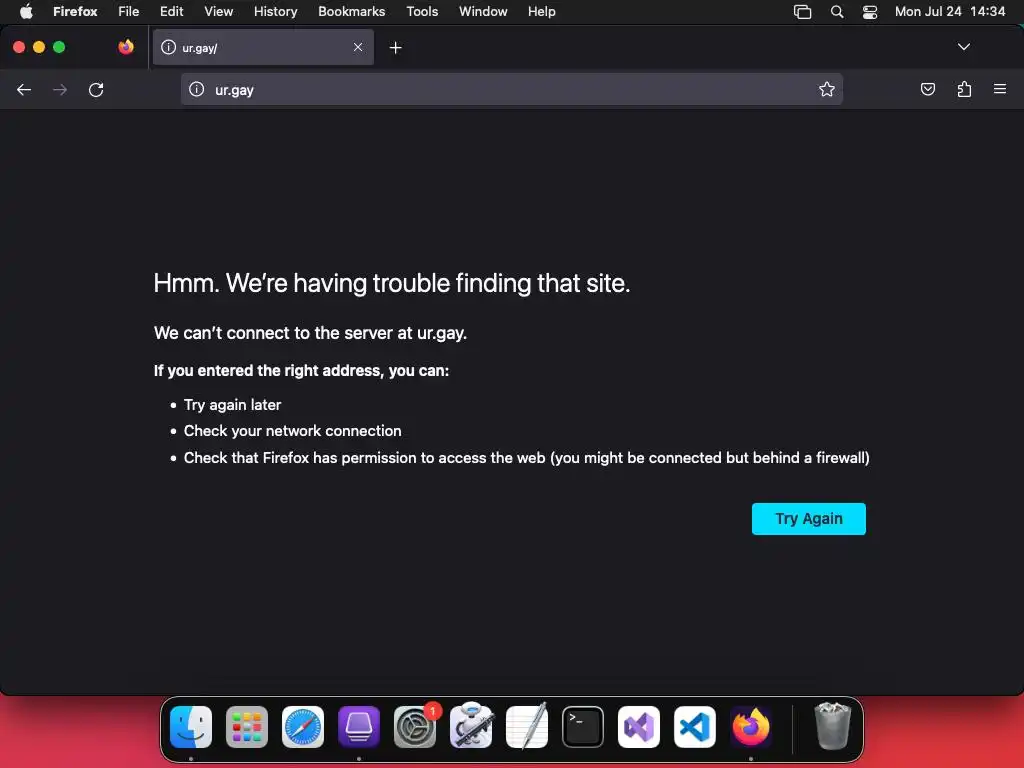Open the Tools menu
1024x768 pixels.
[422, 11]
